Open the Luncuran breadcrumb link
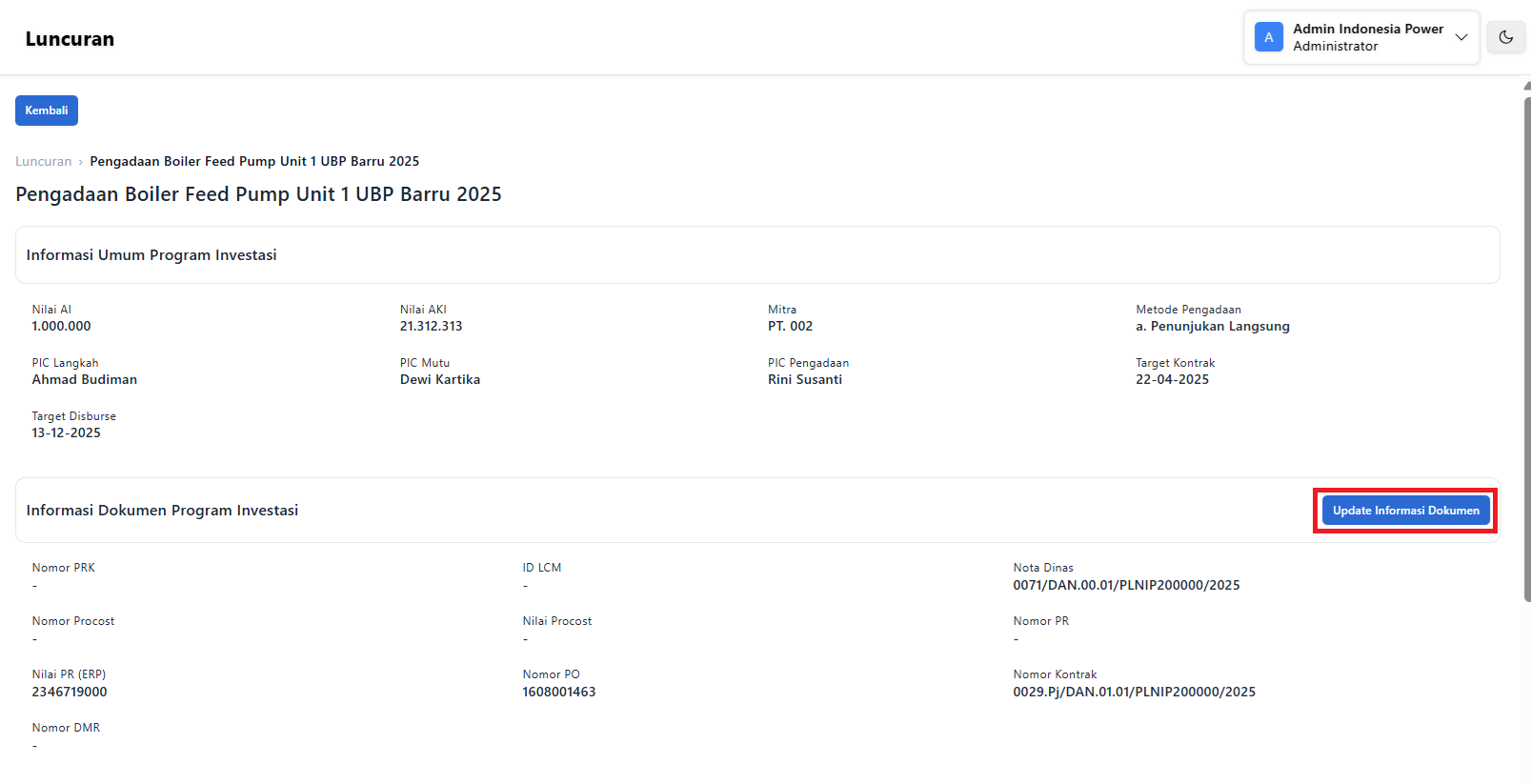 click(x=44, y=161)
